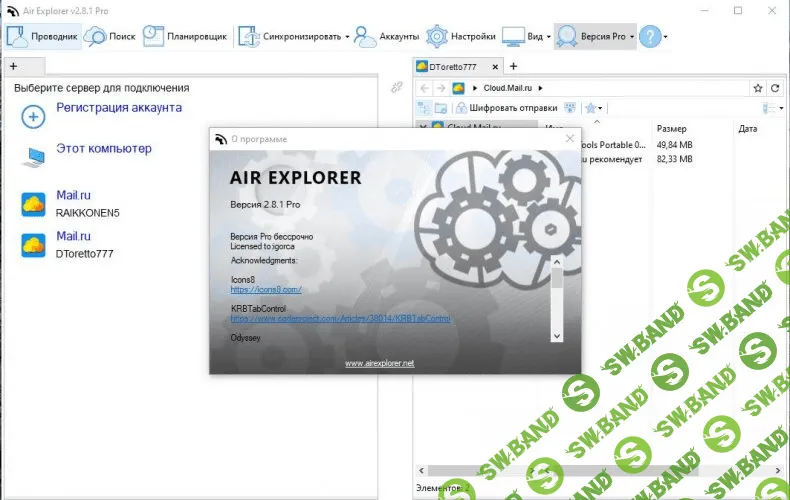Open Регистрация аккаунта link
This screenshot has width=790, height=500.
pyautogui.click(x=119, y=107)
